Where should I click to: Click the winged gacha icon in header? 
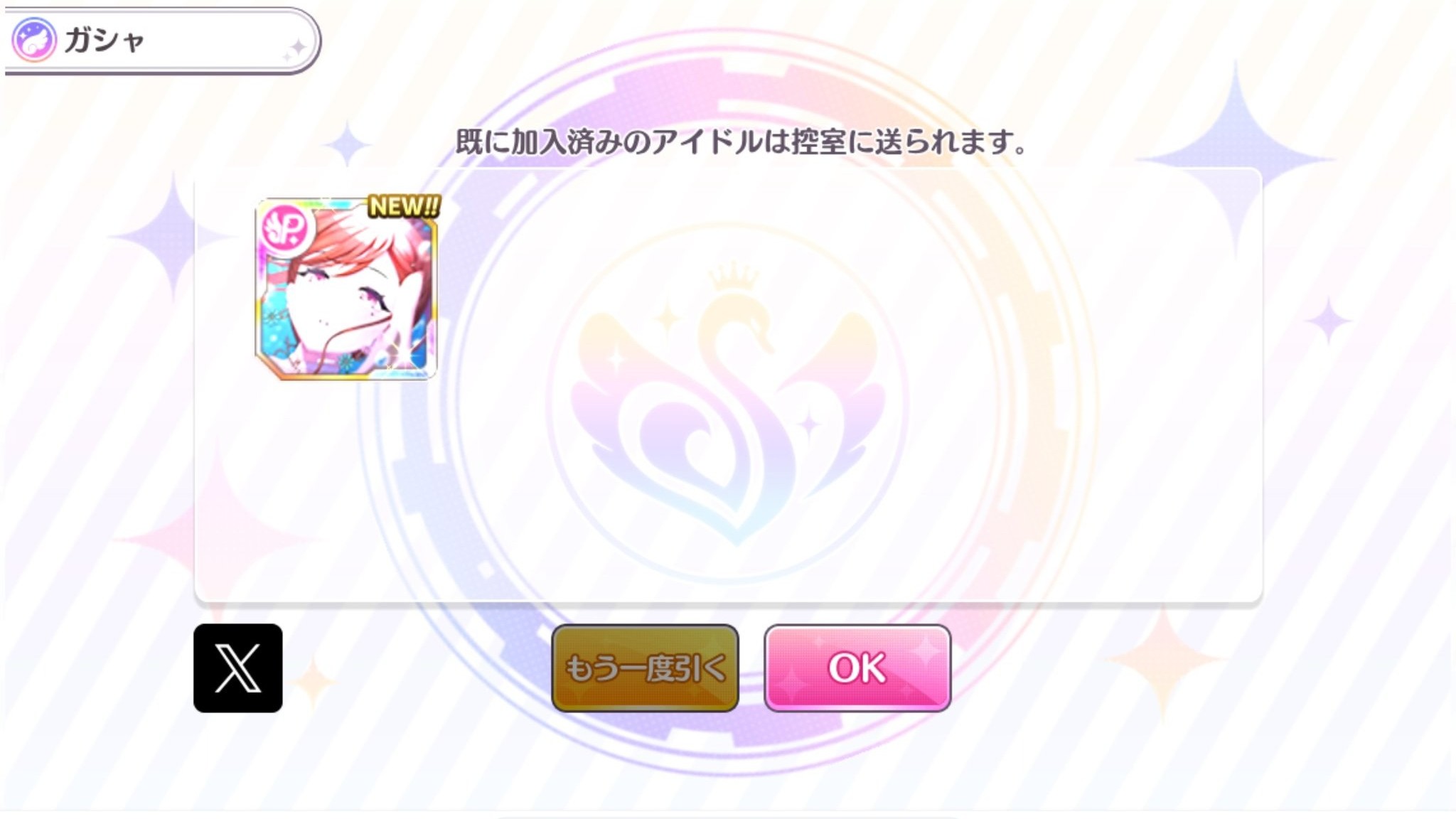[x=33, y=40]
